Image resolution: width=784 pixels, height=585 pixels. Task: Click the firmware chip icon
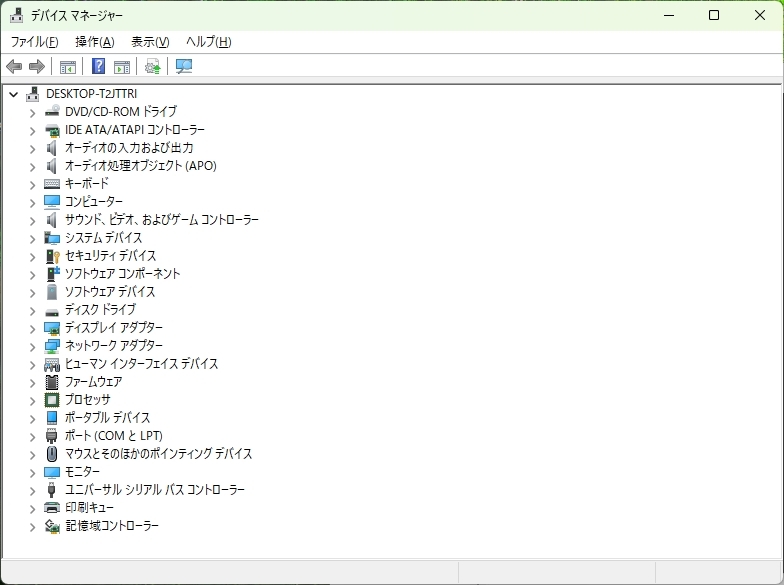pyautogui.click(x=52, y=382)
